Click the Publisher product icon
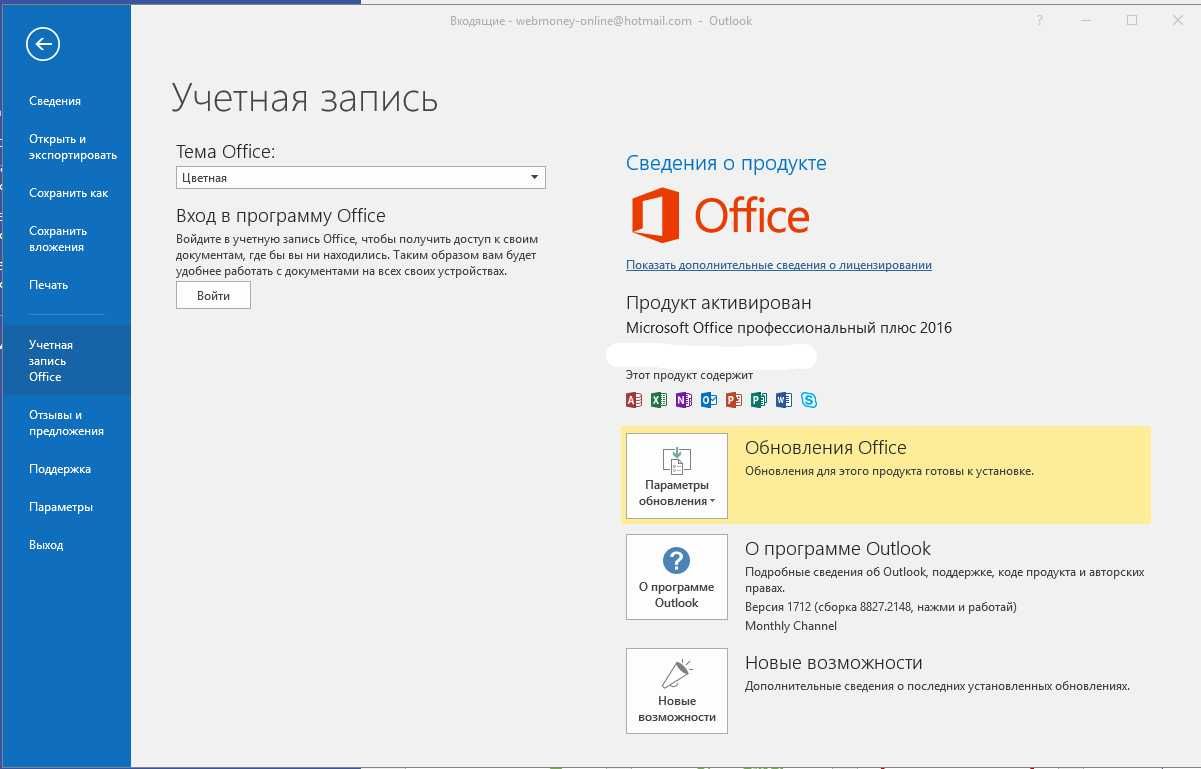The width and height of the screenshot is (1201, 769). point(758,400)
